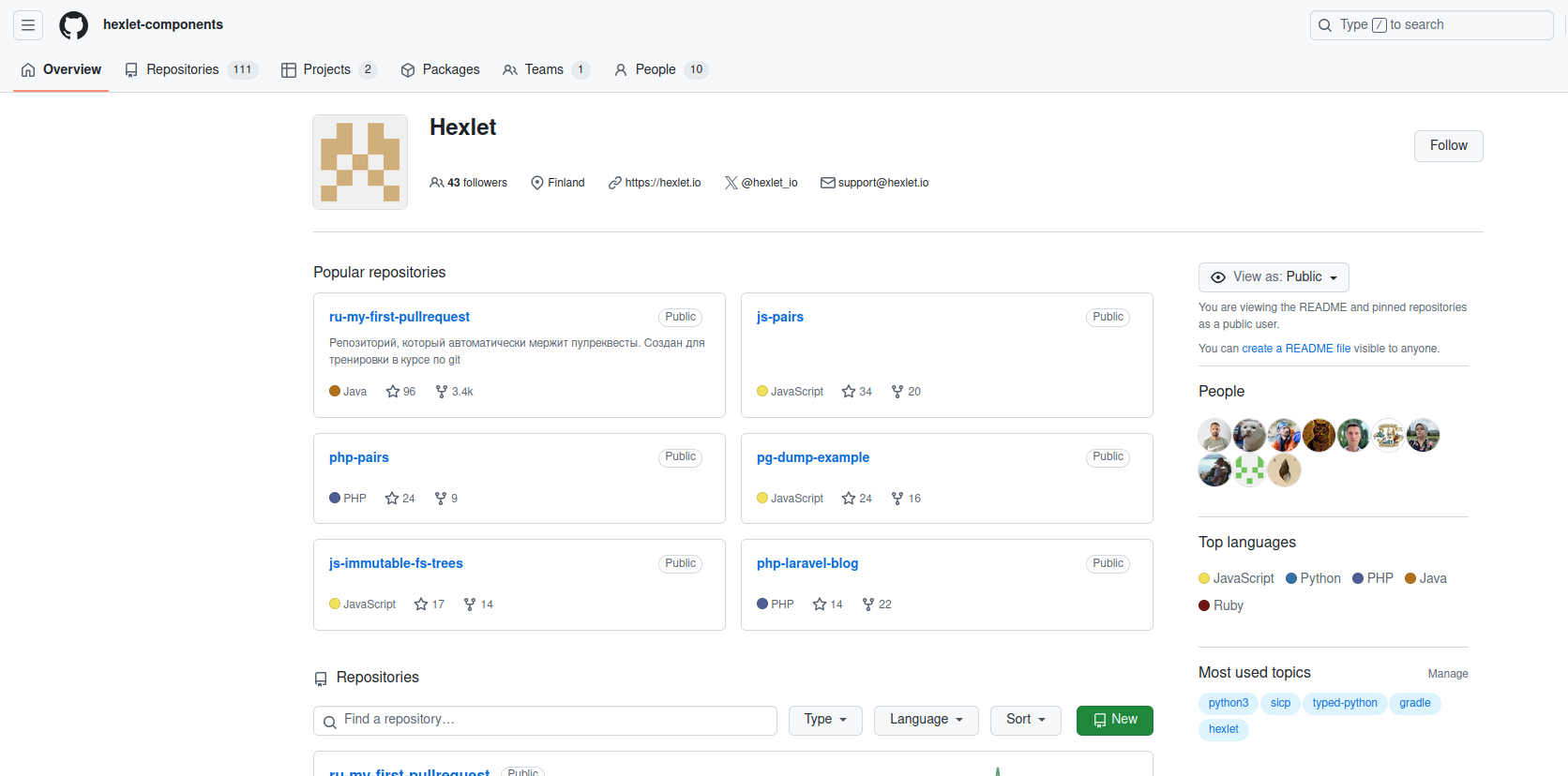Click the Hexlet organization avatar
Viewport: 1568px width, 776px height.
pos(360,162)
